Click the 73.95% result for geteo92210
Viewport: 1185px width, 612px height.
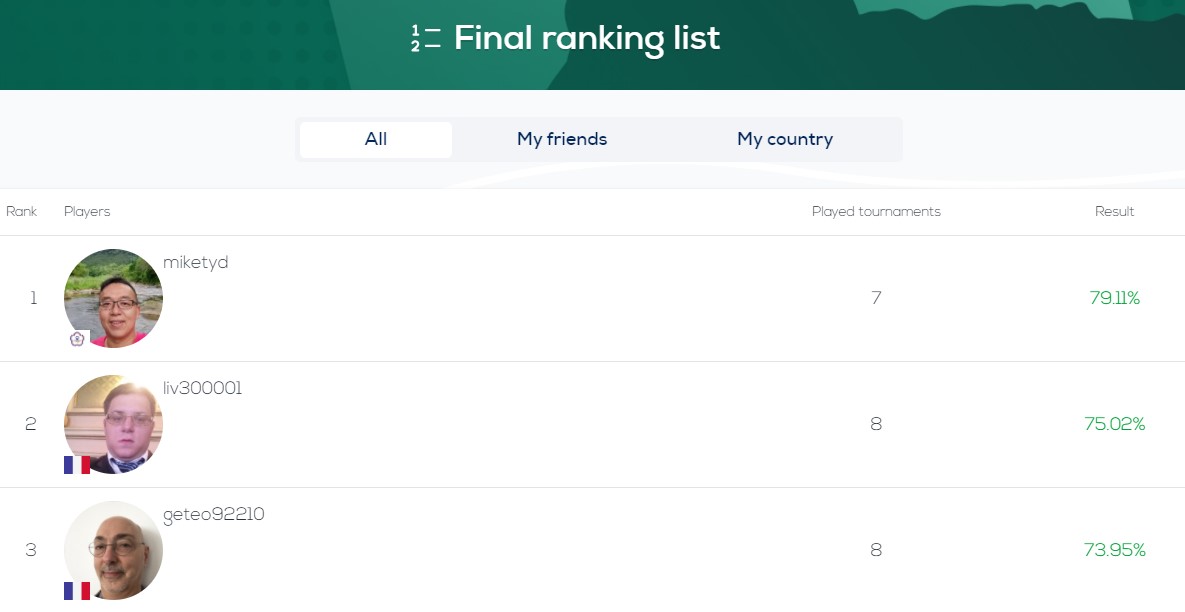tap(1114, 550)
